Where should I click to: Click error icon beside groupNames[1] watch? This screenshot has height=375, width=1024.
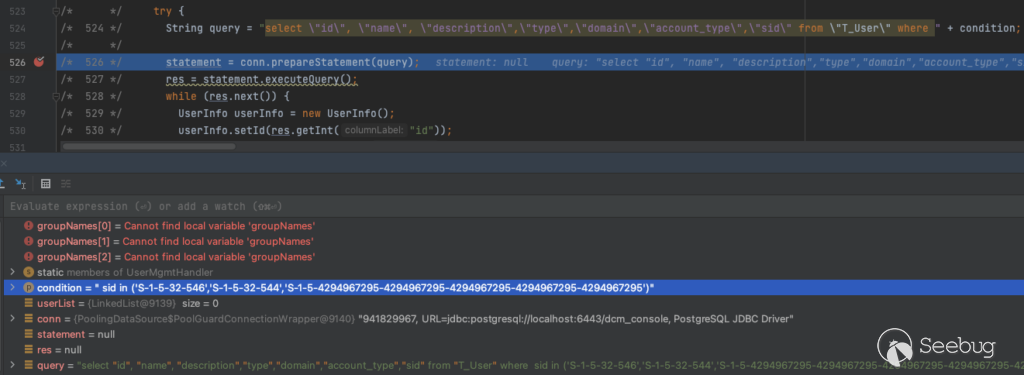(28, 241)
